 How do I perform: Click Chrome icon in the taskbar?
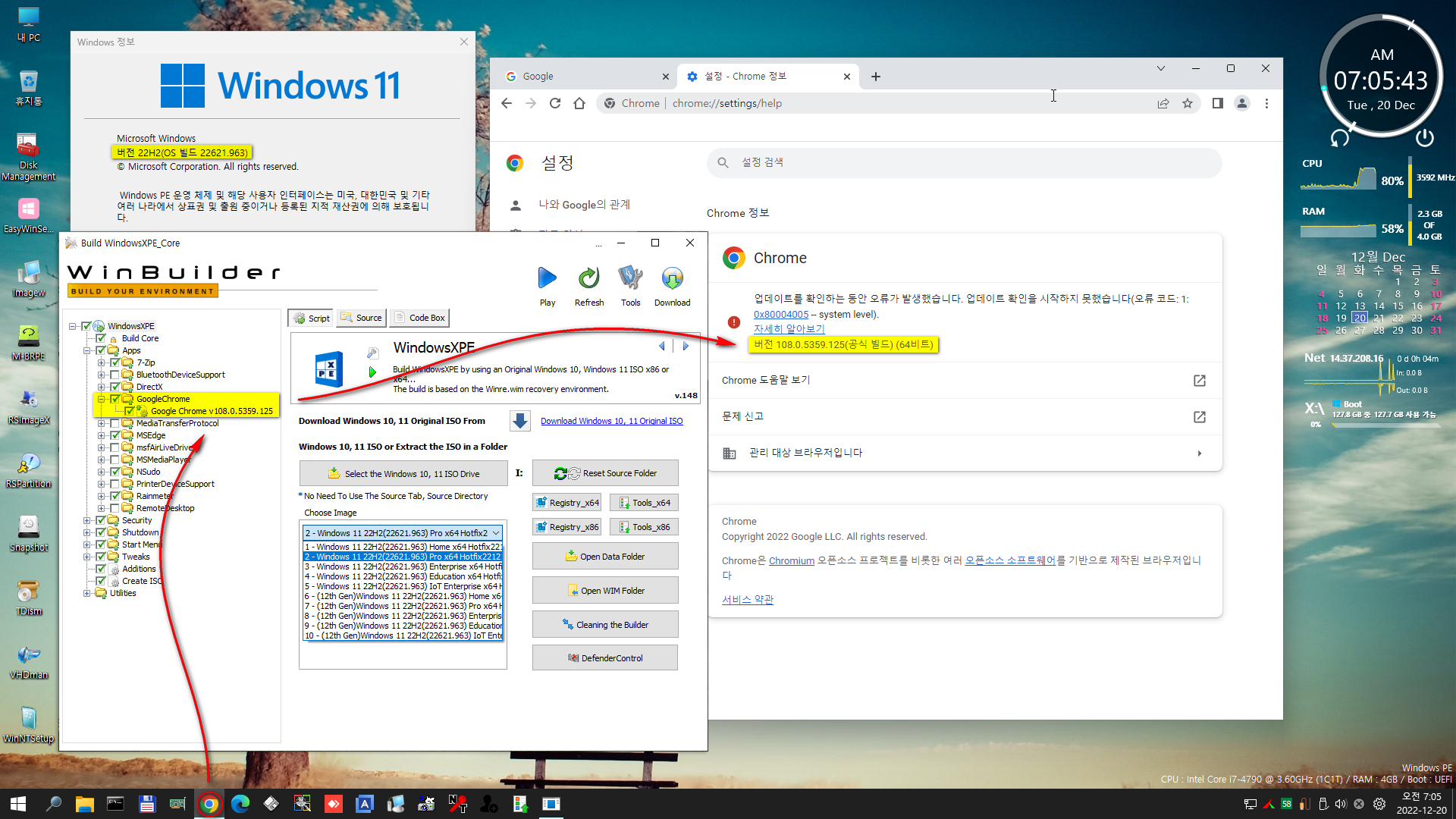(209, 804)
